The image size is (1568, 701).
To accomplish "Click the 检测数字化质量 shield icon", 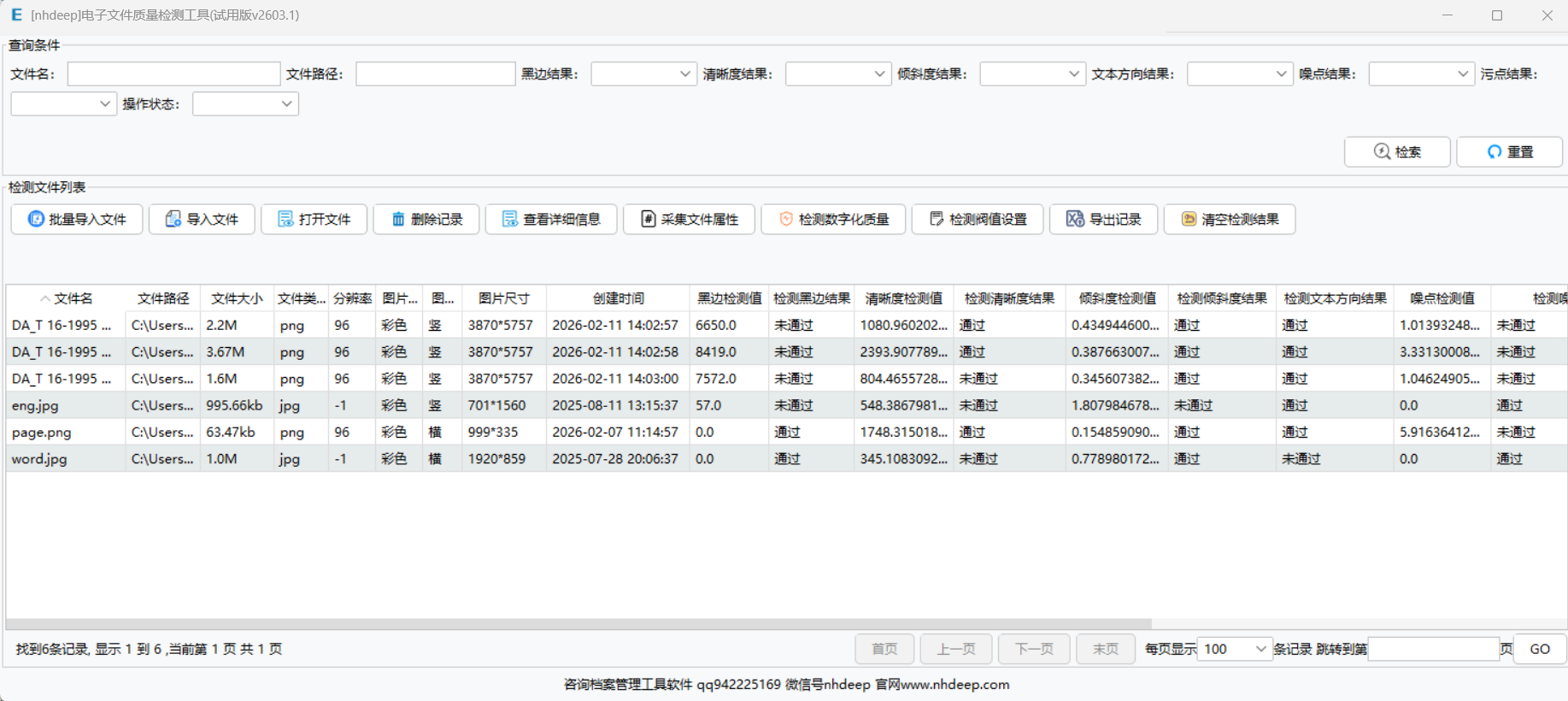I will [786, 219].
